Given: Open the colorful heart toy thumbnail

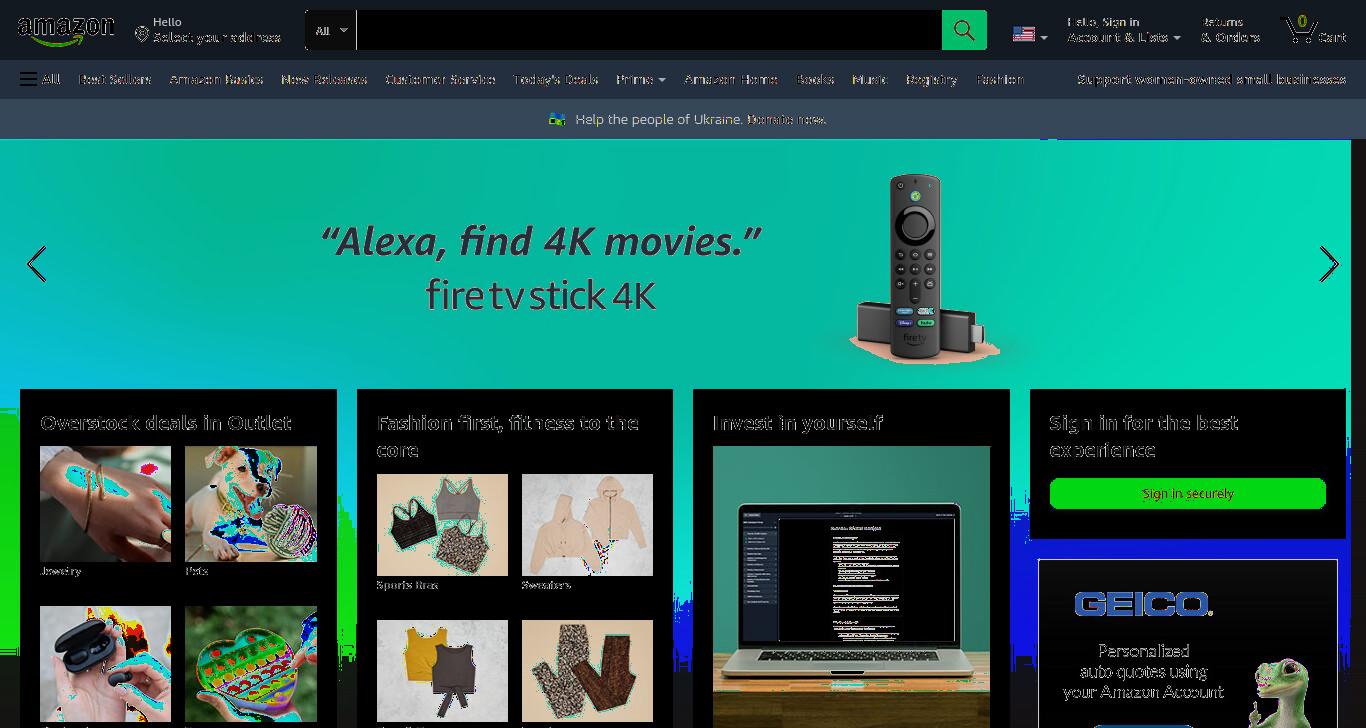Looking at the screenshot, I should point(251,664).
